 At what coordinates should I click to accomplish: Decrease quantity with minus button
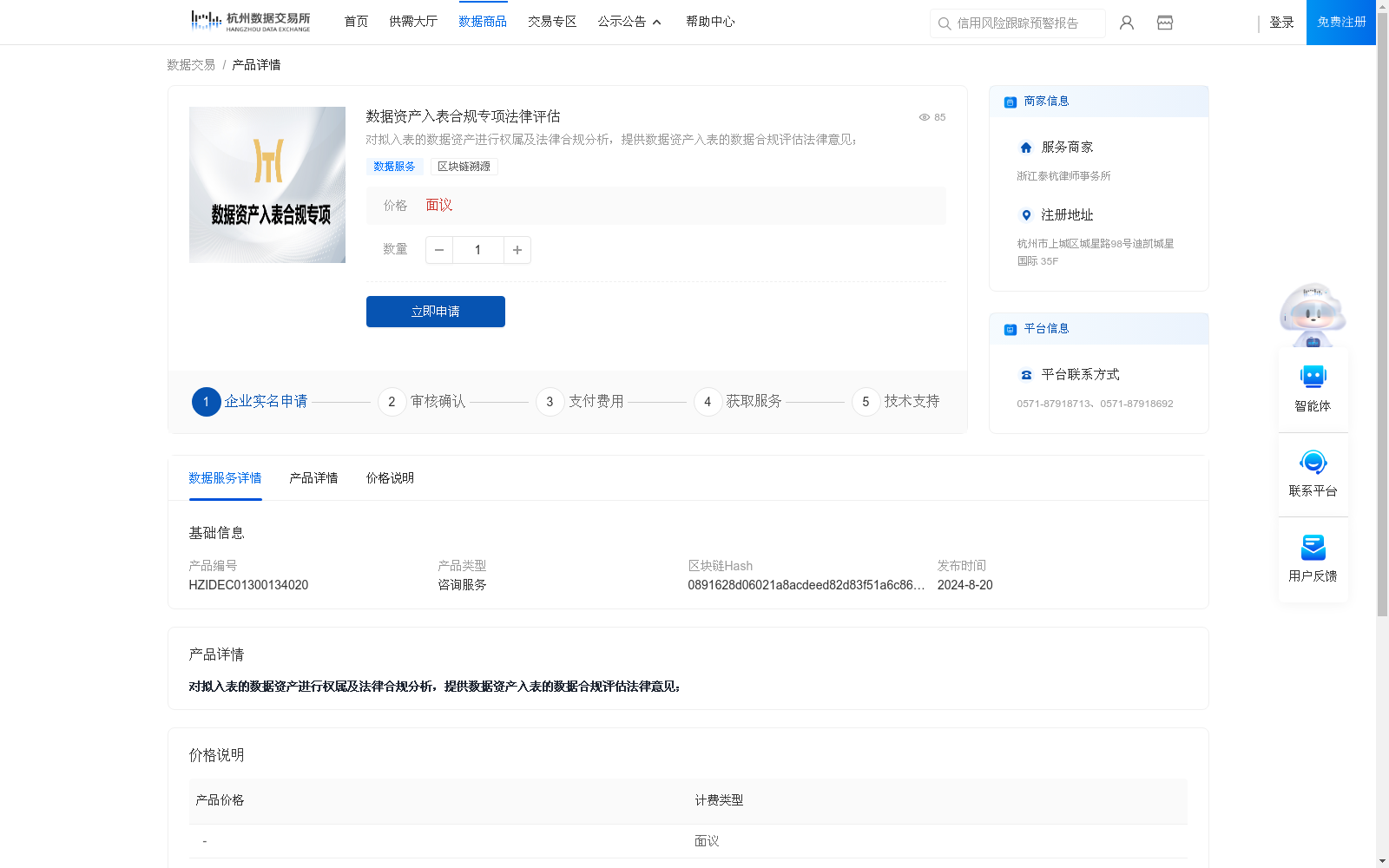(439, 250)
